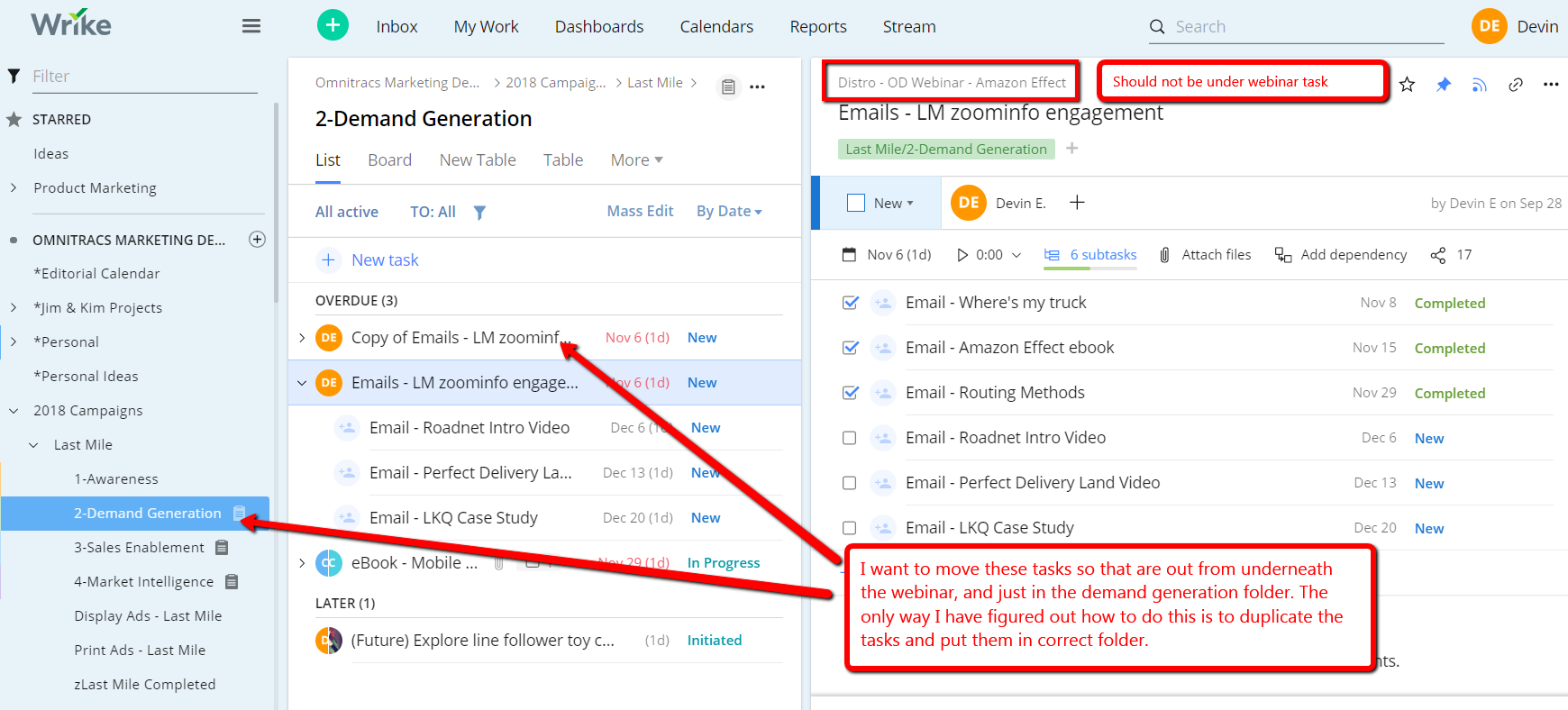Click the Last Mile/2-Demand Generation tag
The width and height of the screenshot is (1568, 710).
point(946,149)
